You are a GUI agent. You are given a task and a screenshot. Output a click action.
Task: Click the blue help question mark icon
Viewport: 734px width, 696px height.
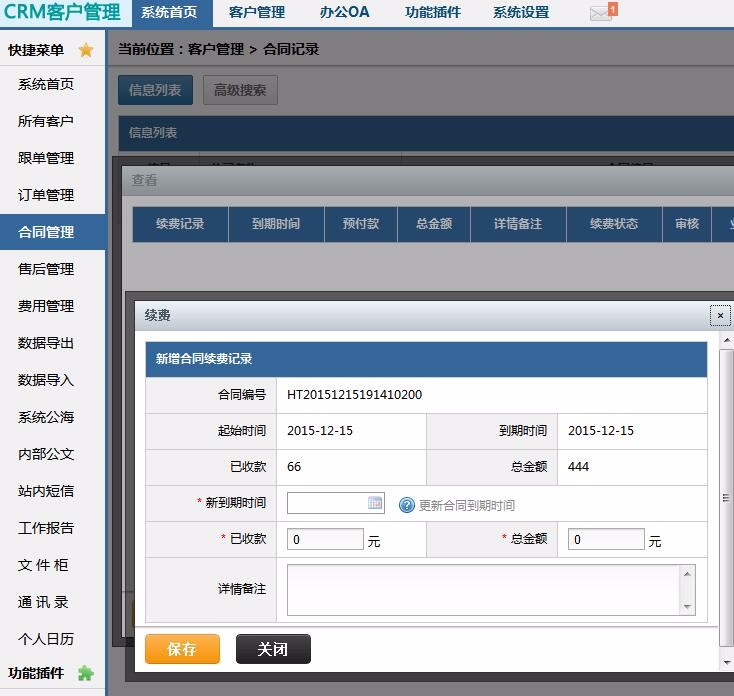(x=406, y=505)
